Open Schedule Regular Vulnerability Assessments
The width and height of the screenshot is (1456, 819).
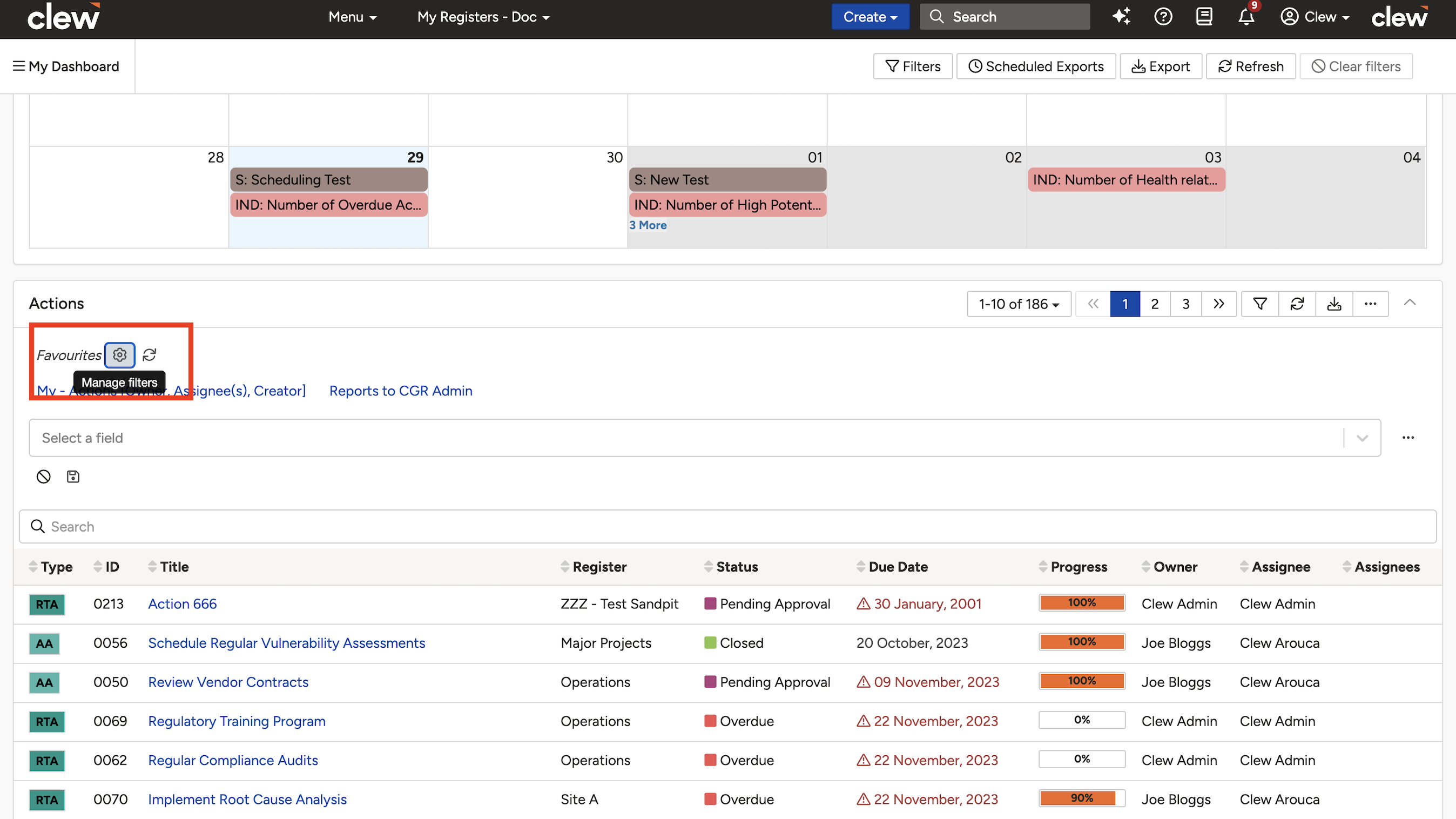287,643
